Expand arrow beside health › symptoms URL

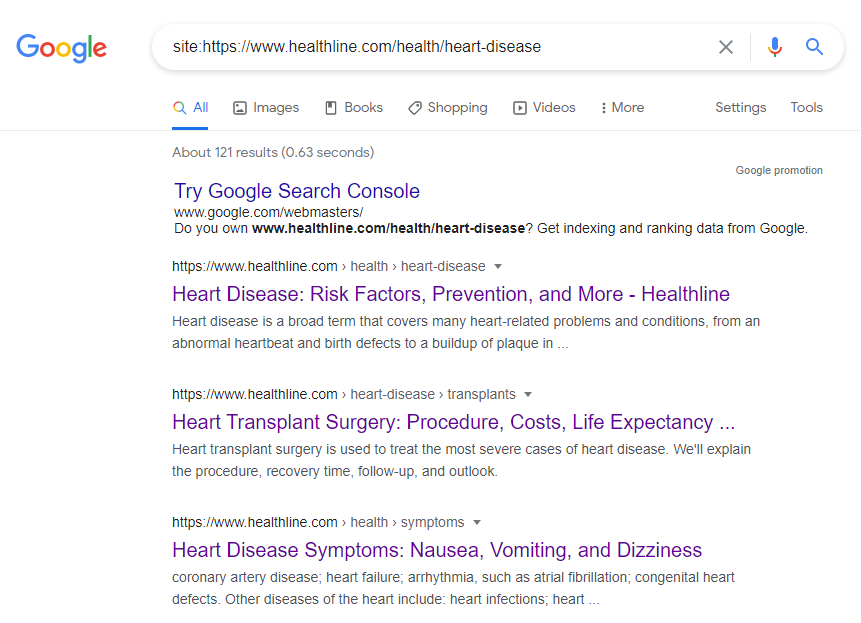pyautogui.click(x=477, y=523)
